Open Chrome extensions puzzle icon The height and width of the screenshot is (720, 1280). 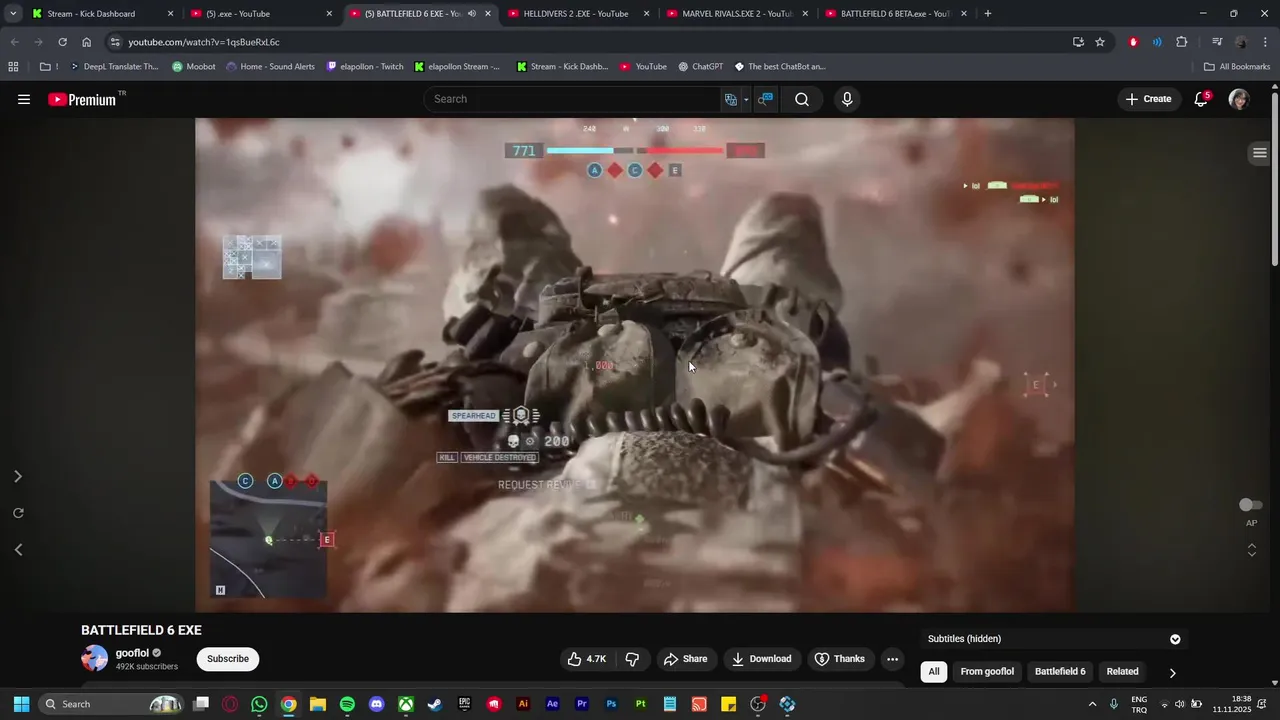1182,42
